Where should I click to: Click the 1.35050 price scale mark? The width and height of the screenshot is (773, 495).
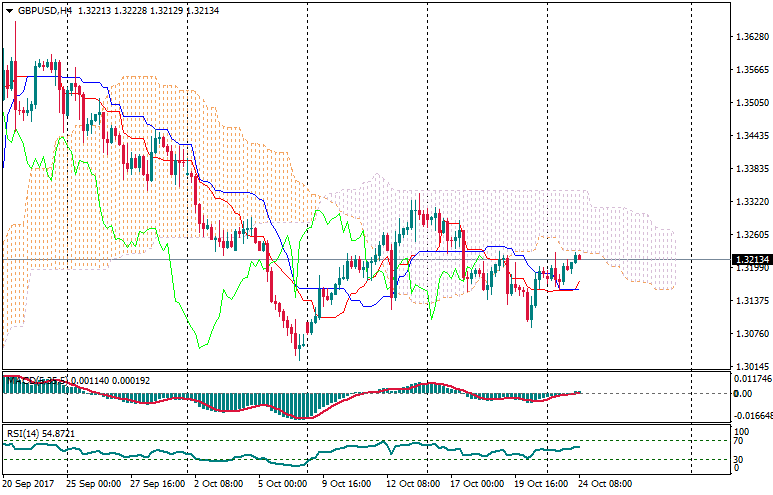[750, 103]
